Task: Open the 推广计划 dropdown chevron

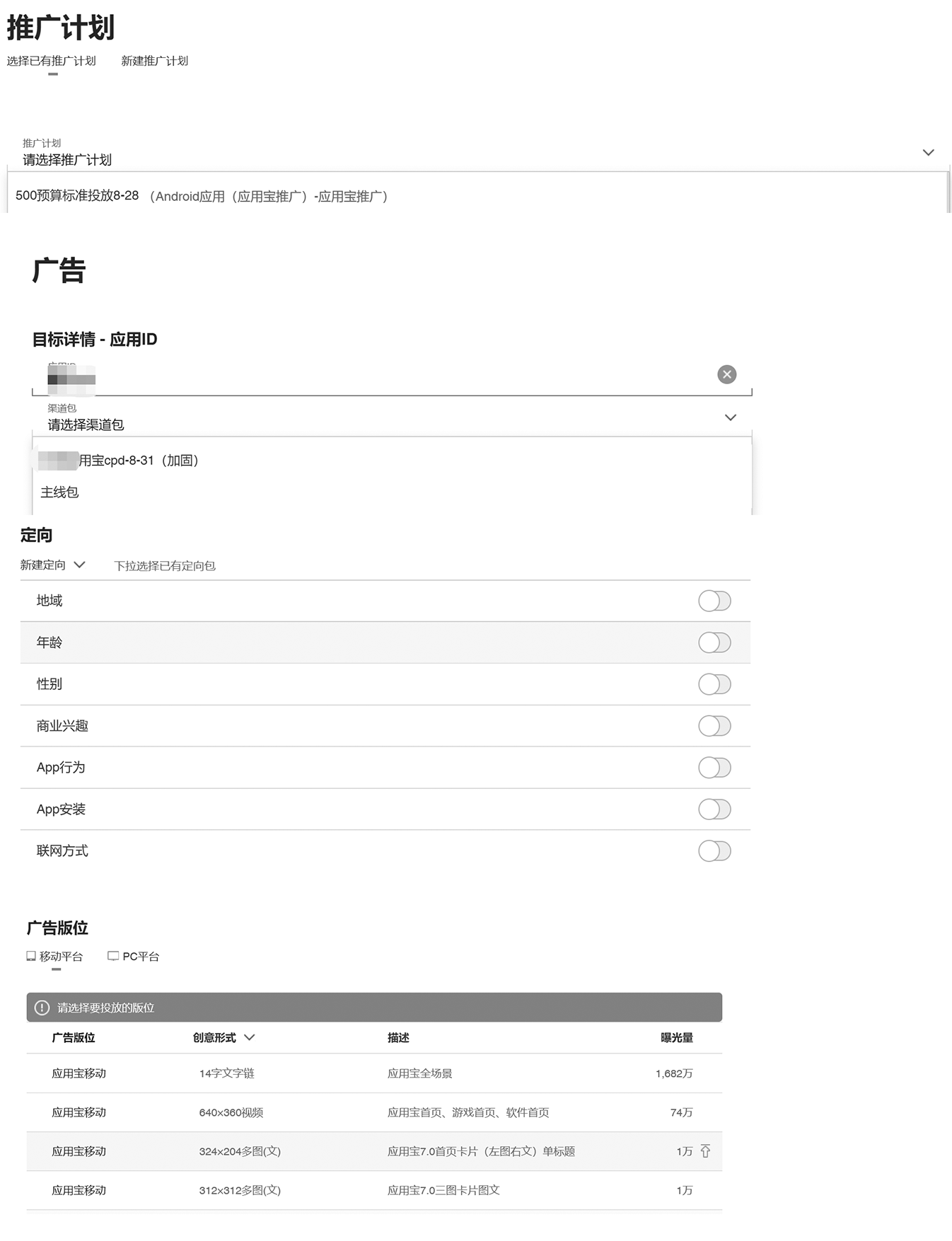Action: point(929,153)
